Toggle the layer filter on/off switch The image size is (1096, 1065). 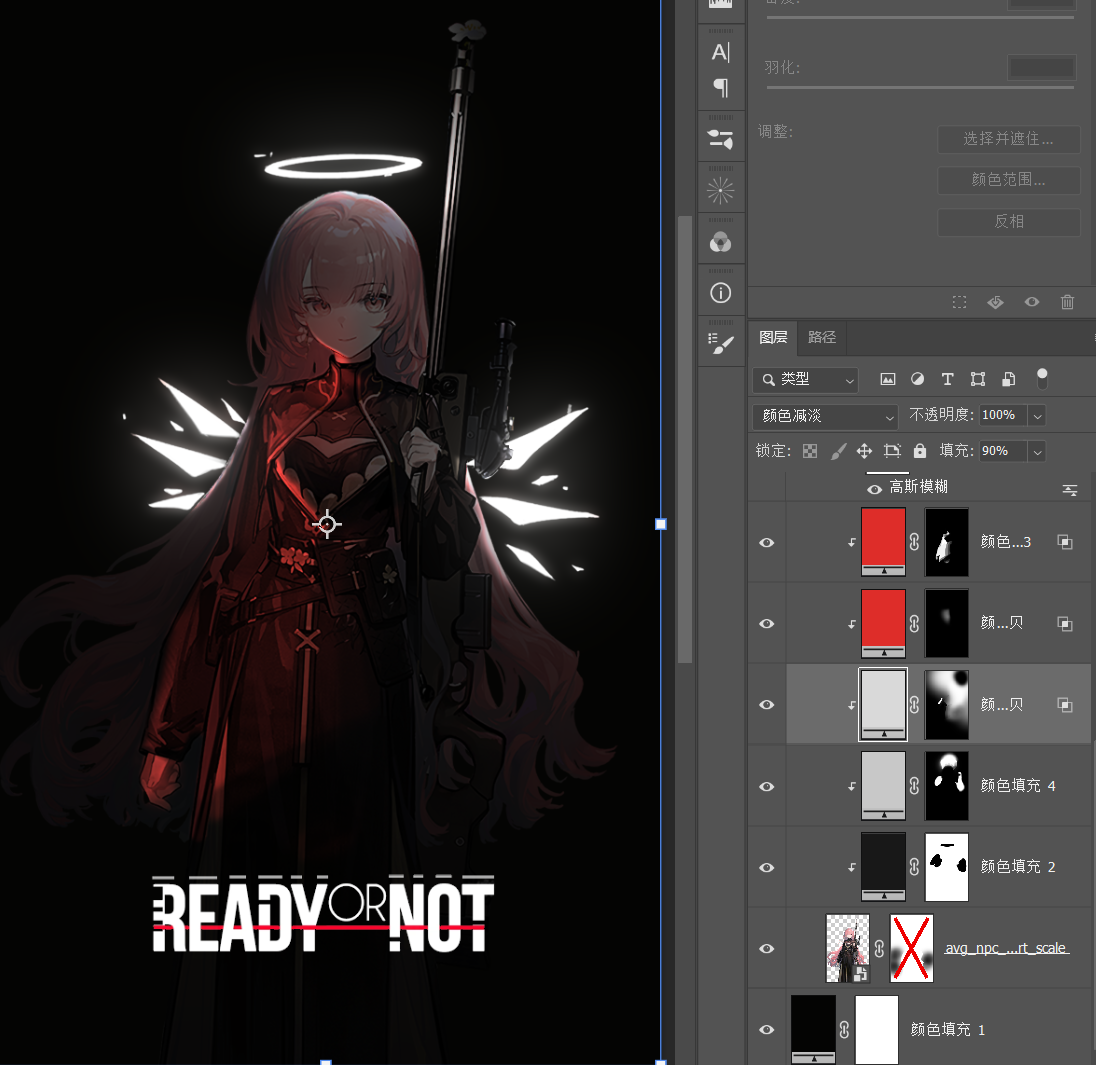point(1042,378)
